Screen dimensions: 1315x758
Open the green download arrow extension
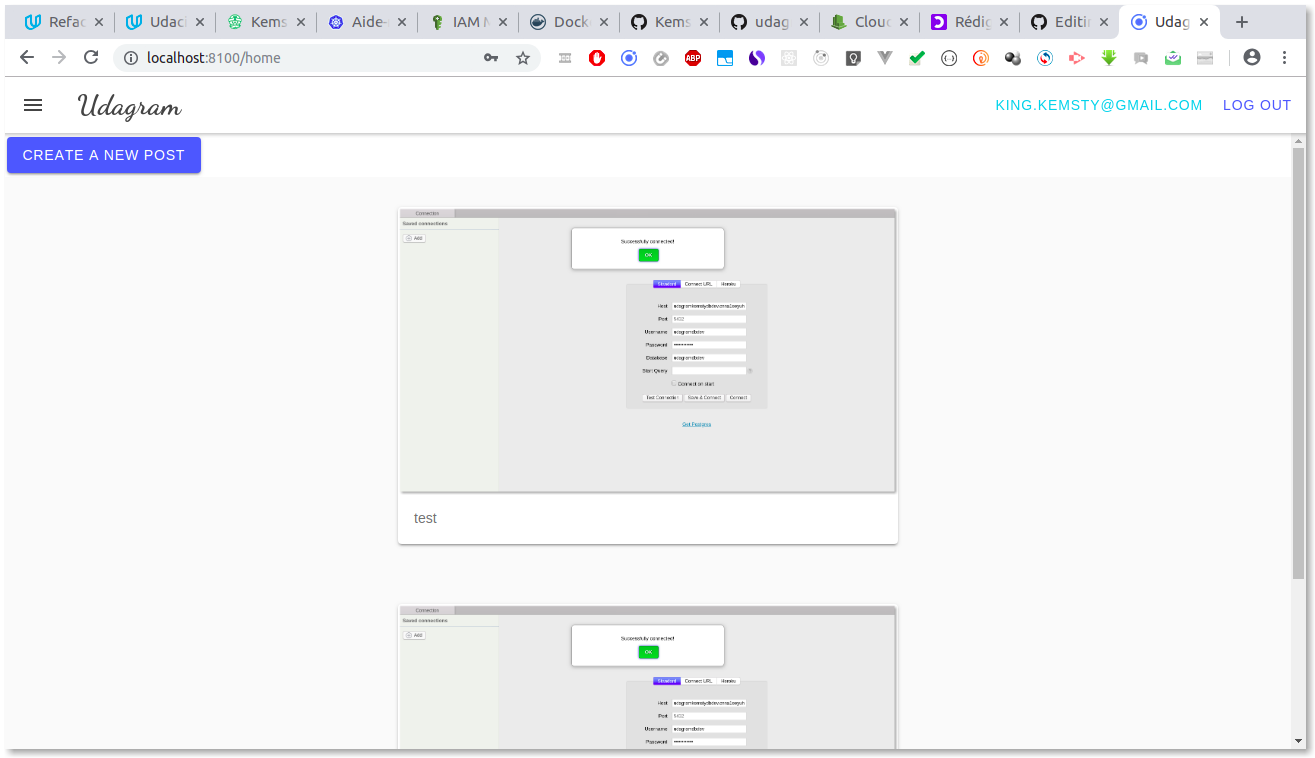pos(1109,58)
